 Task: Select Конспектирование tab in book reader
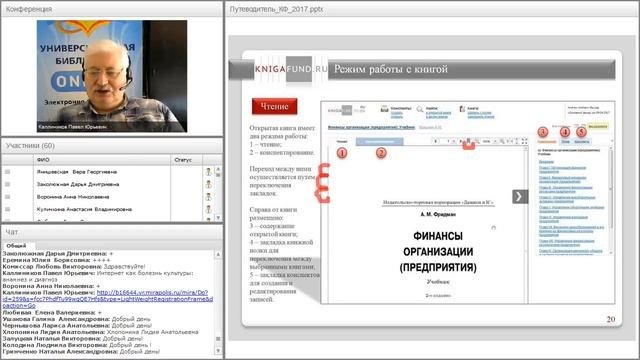pos(380,141)
